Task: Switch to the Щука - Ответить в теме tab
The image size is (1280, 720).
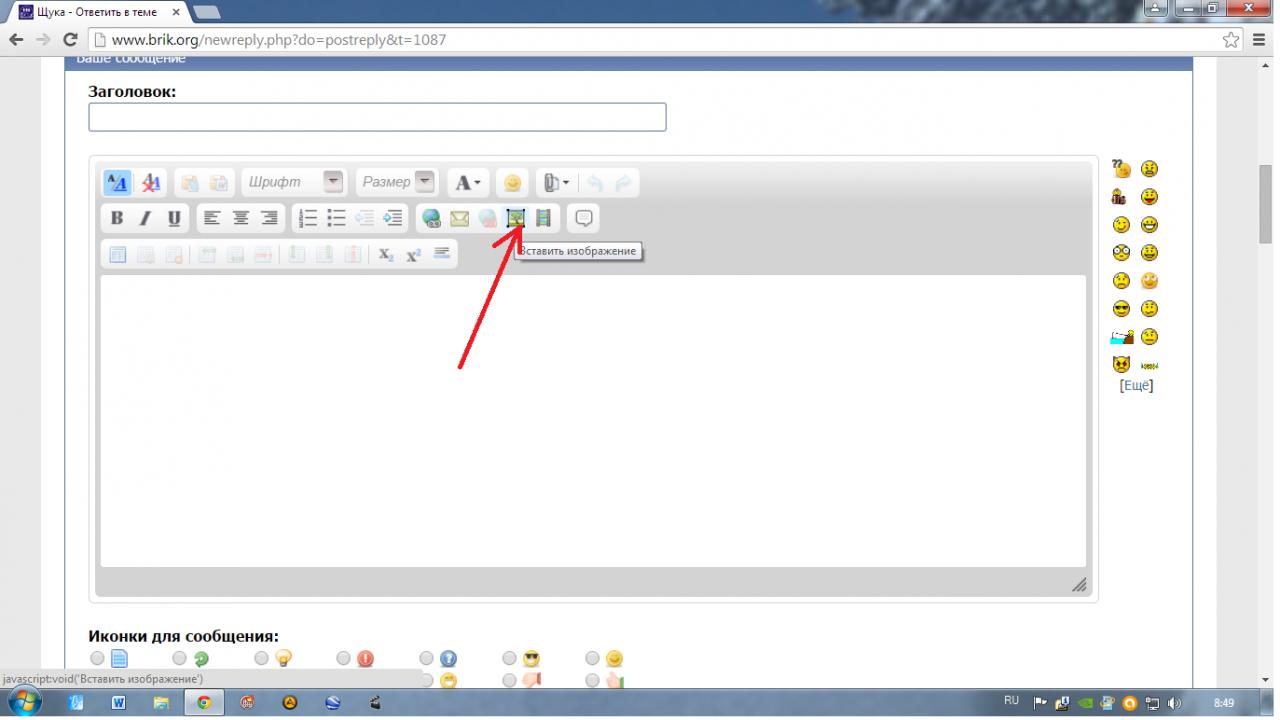Action: click(x=97, y=12)
